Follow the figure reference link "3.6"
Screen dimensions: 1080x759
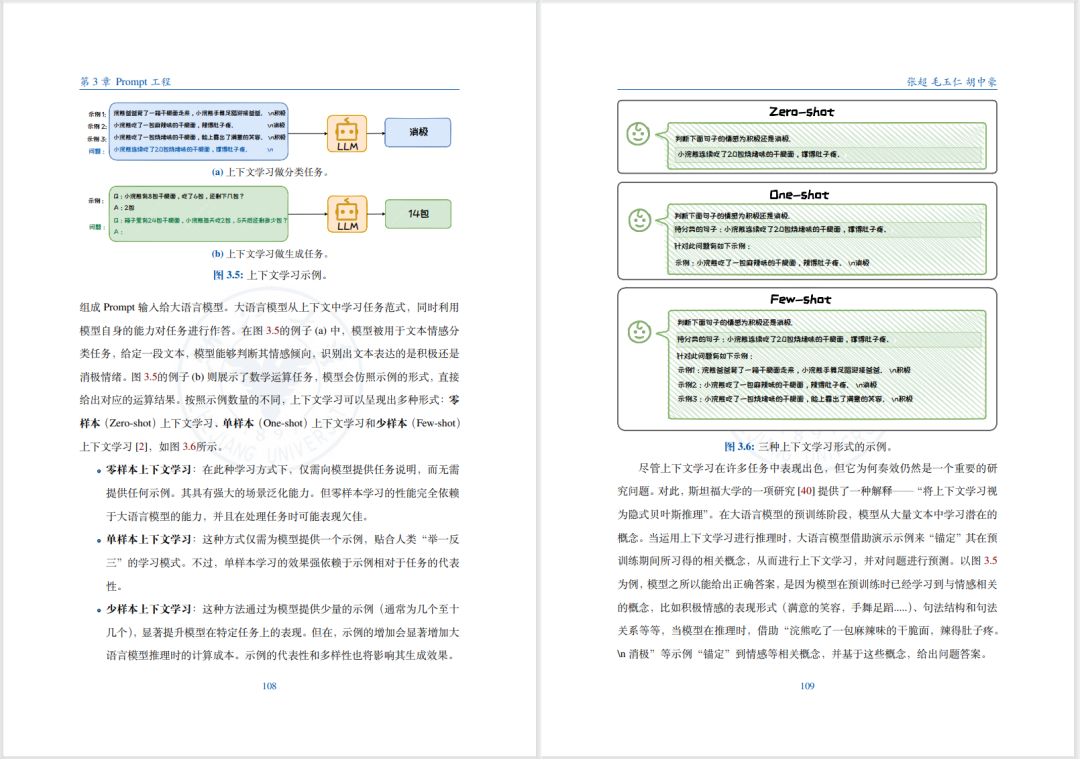189,446
